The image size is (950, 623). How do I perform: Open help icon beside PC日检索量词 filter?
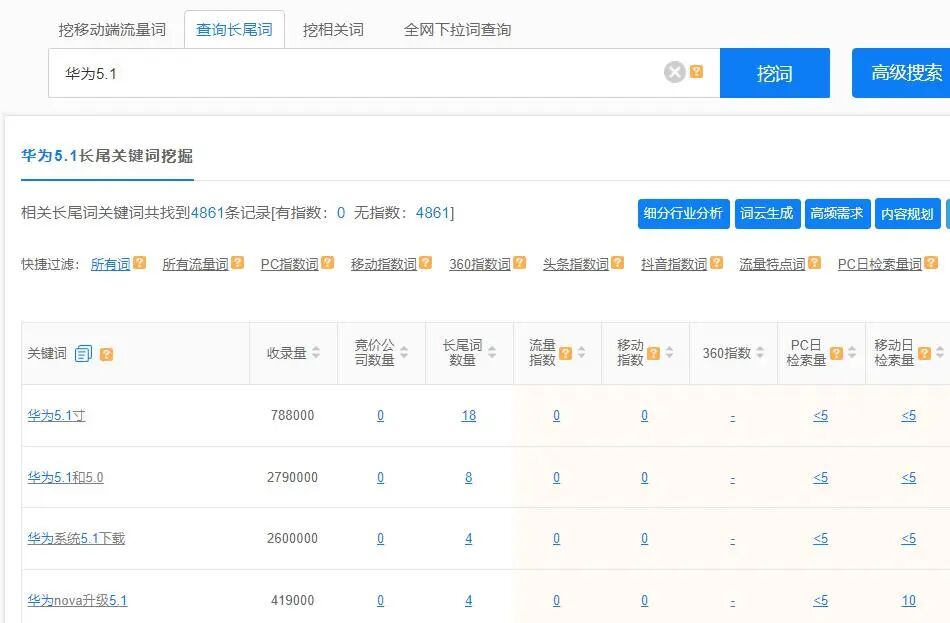click(931, 262)
